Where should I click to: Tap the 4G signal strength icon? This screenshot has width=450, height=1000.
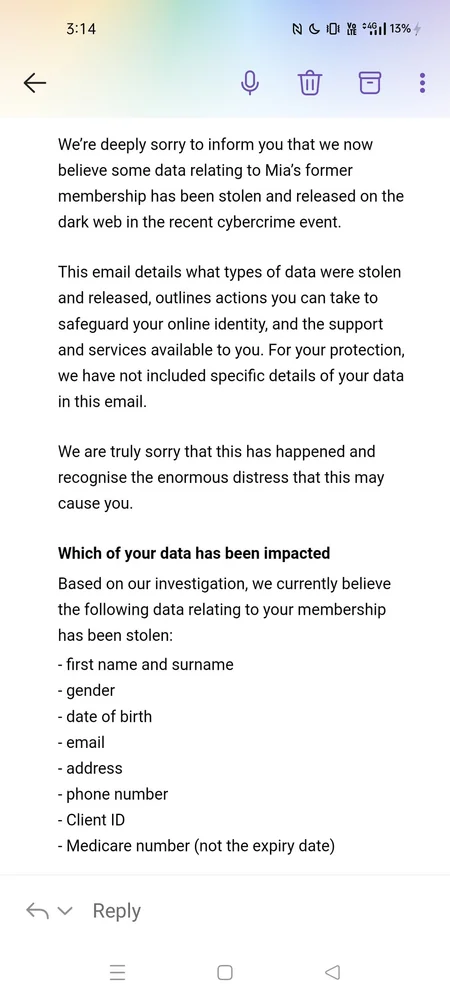(373, 29)
